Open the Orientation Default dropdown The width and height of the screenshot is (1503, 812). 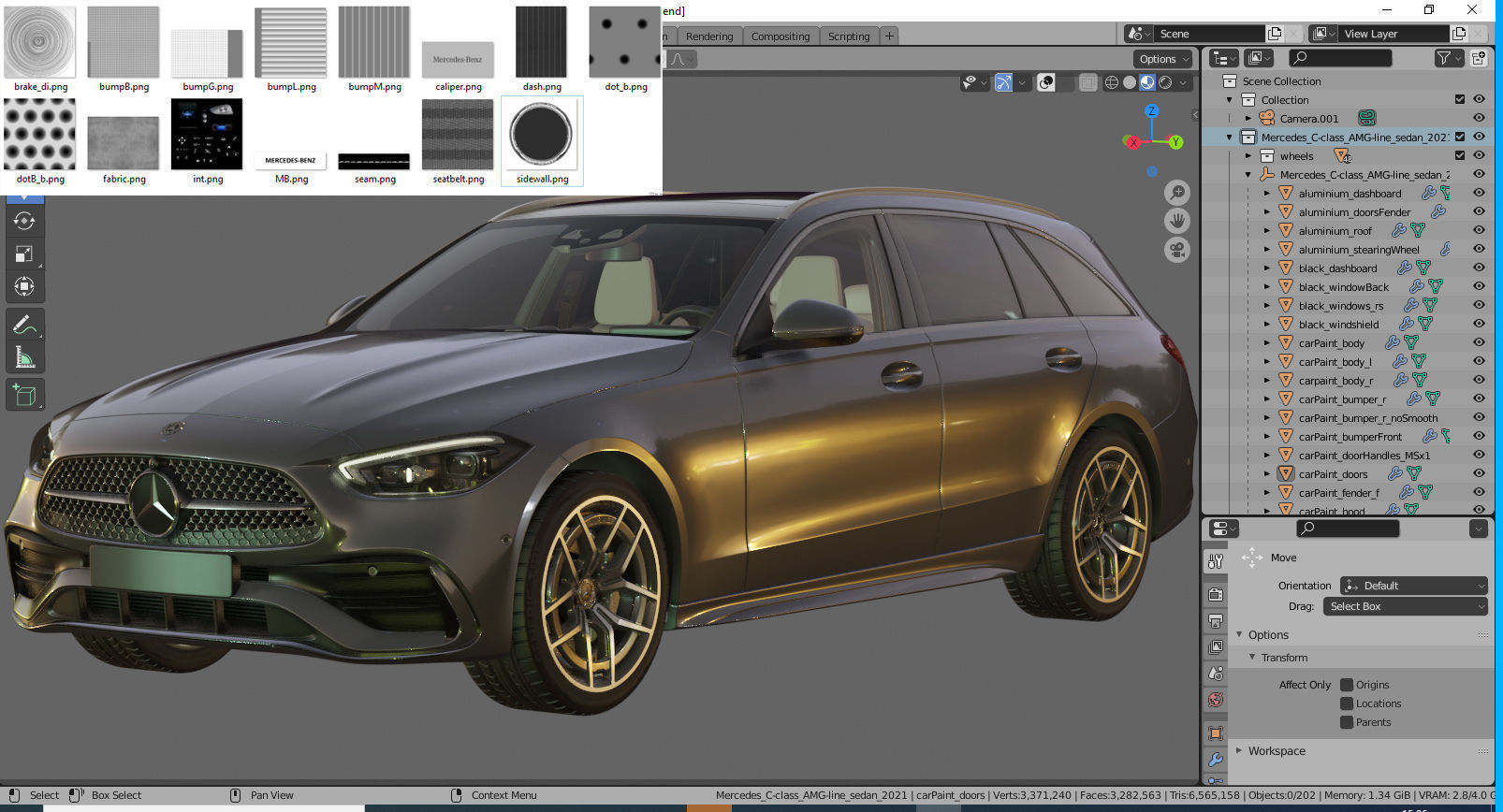1413,586
